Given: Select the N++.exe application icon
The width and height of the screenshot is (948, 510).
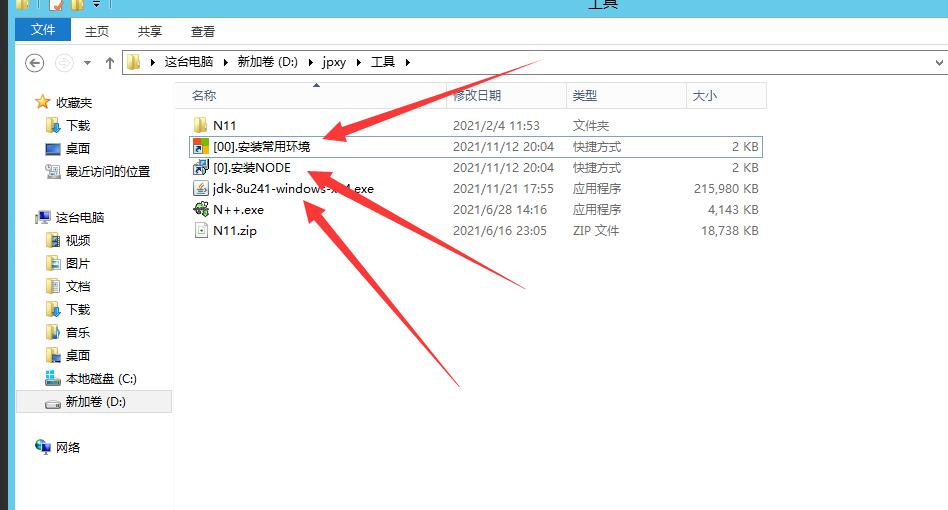Looking at the screenshot, I should point(200,210).
